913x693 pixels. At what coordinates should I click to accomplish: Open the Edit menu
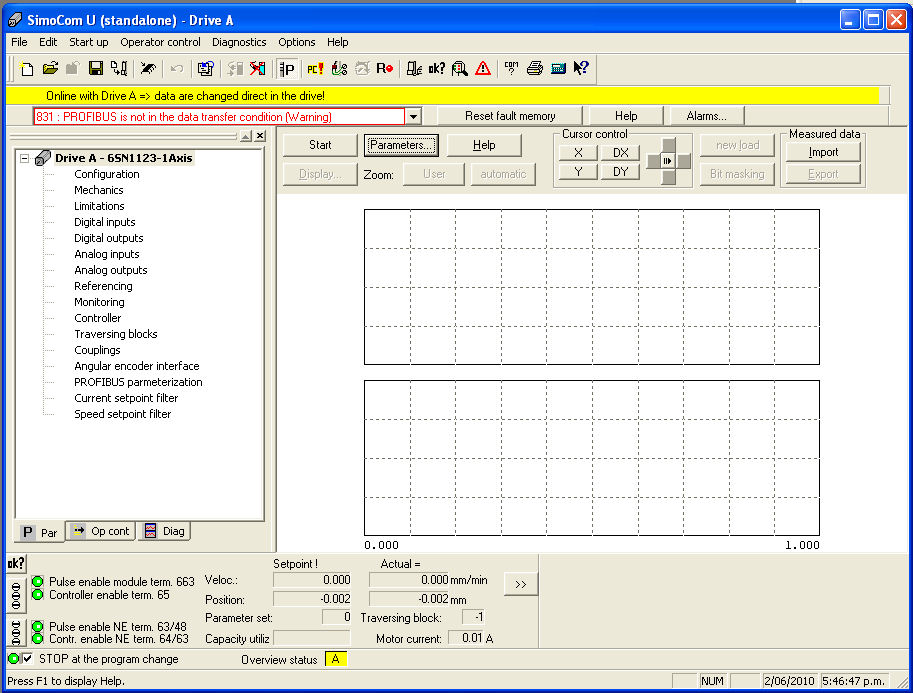point(48,42)
